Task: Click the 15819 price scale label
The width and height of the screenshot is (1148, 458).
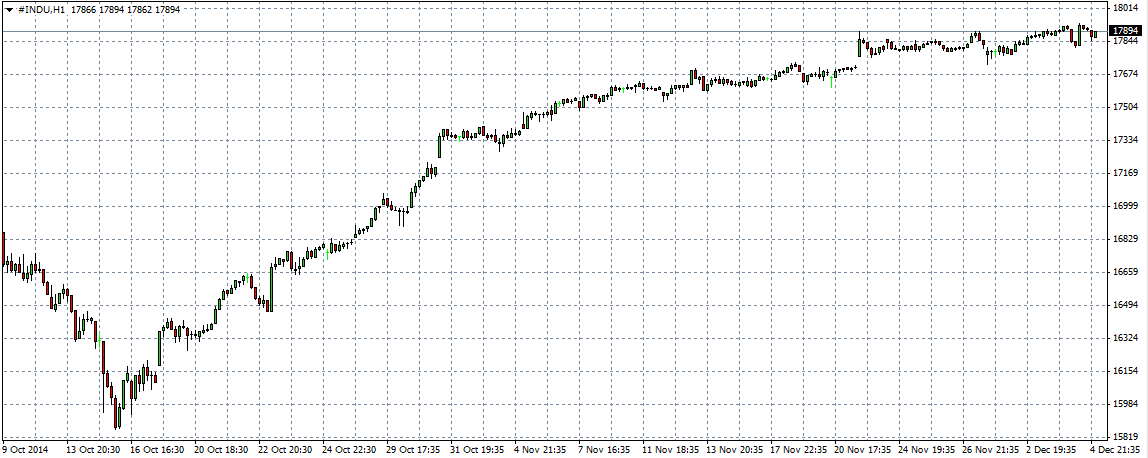Action: pyautogui.click(x=1126, y=437)
